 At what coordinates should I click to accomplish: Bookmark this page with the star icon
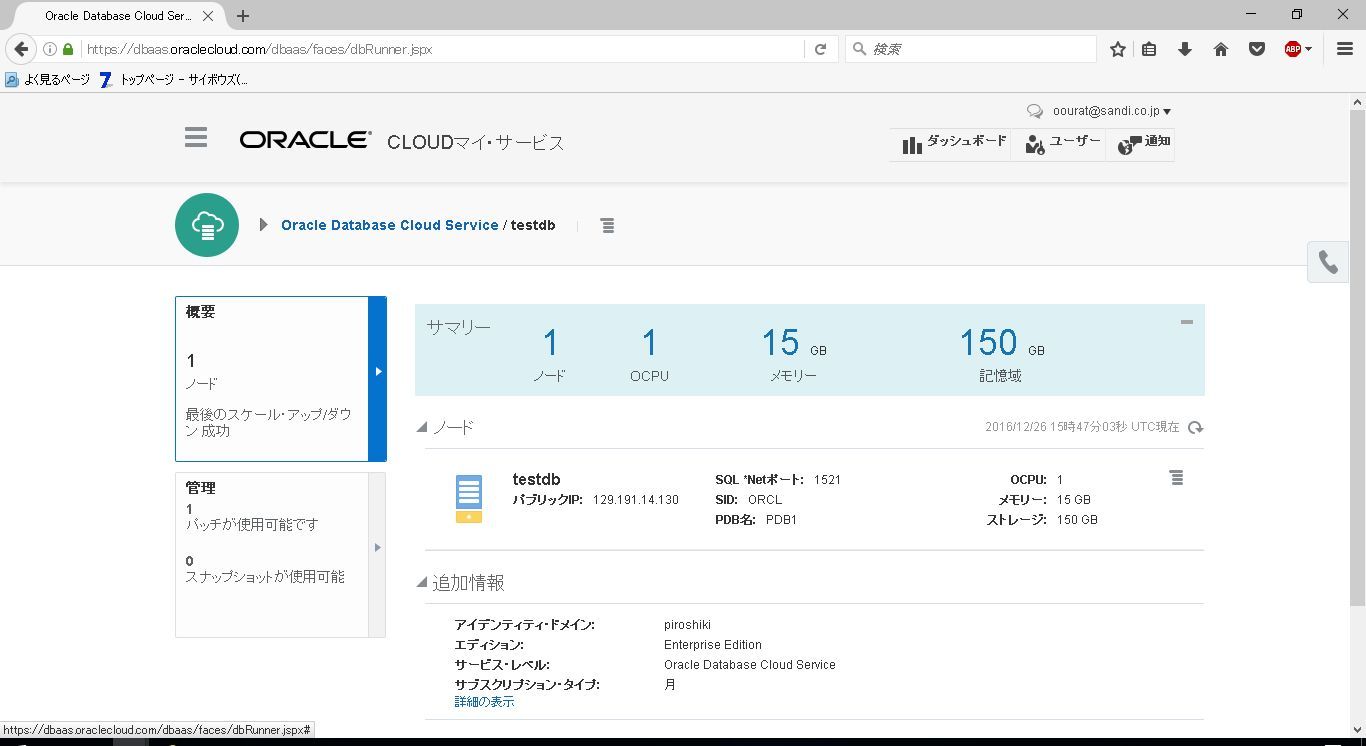[x=1118, y=49]
